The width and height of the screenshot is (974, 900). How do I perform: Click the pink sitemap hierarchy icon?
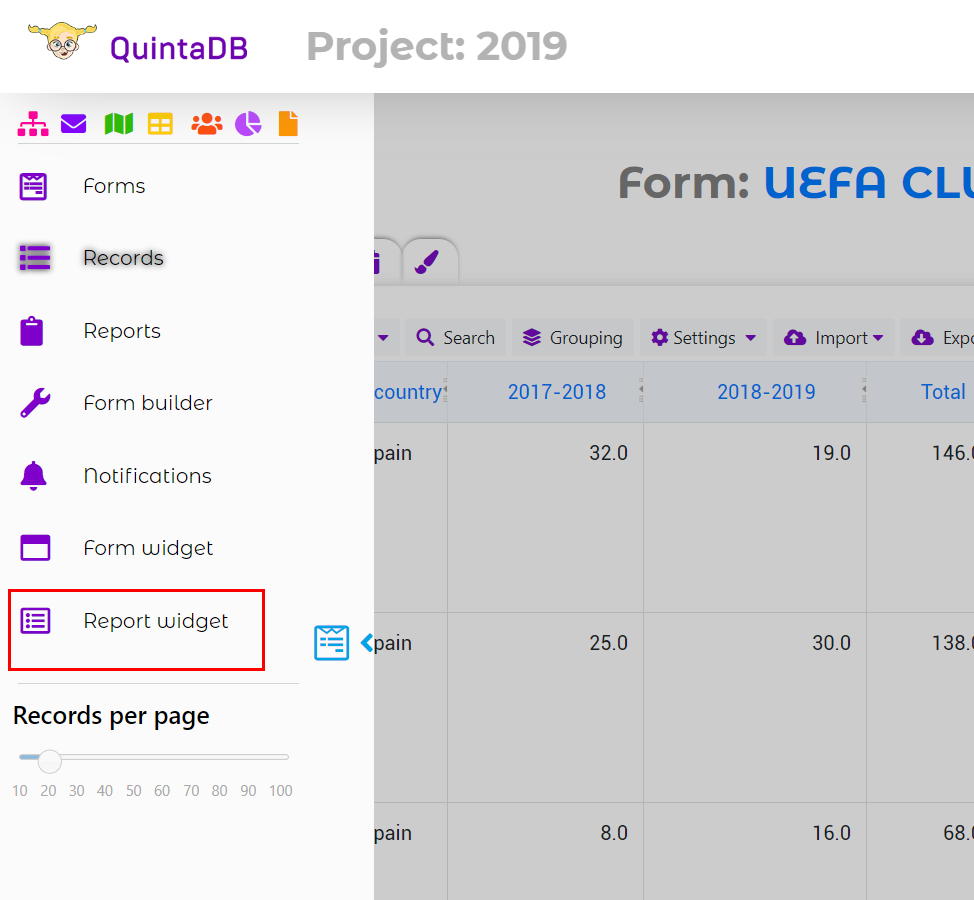click(x=33, y=124)
